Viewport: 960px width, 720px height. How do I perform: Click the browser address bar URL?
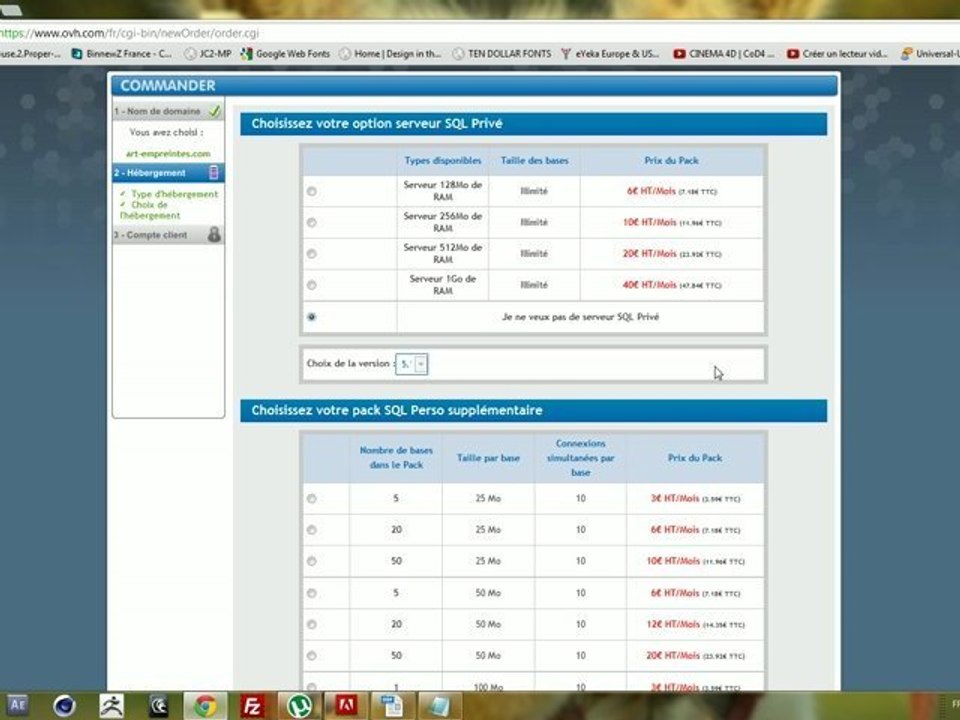pyautogui.click(x=130, y=33)
